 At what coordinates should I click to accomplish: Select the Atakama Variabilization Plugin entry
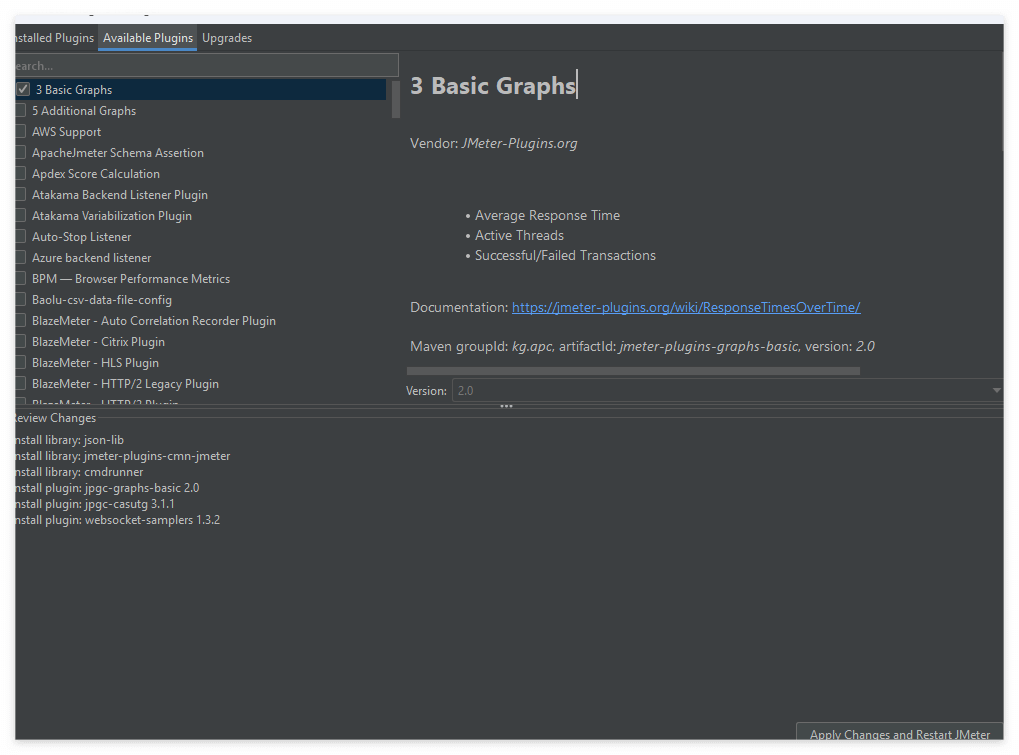(x=112, y=216)
